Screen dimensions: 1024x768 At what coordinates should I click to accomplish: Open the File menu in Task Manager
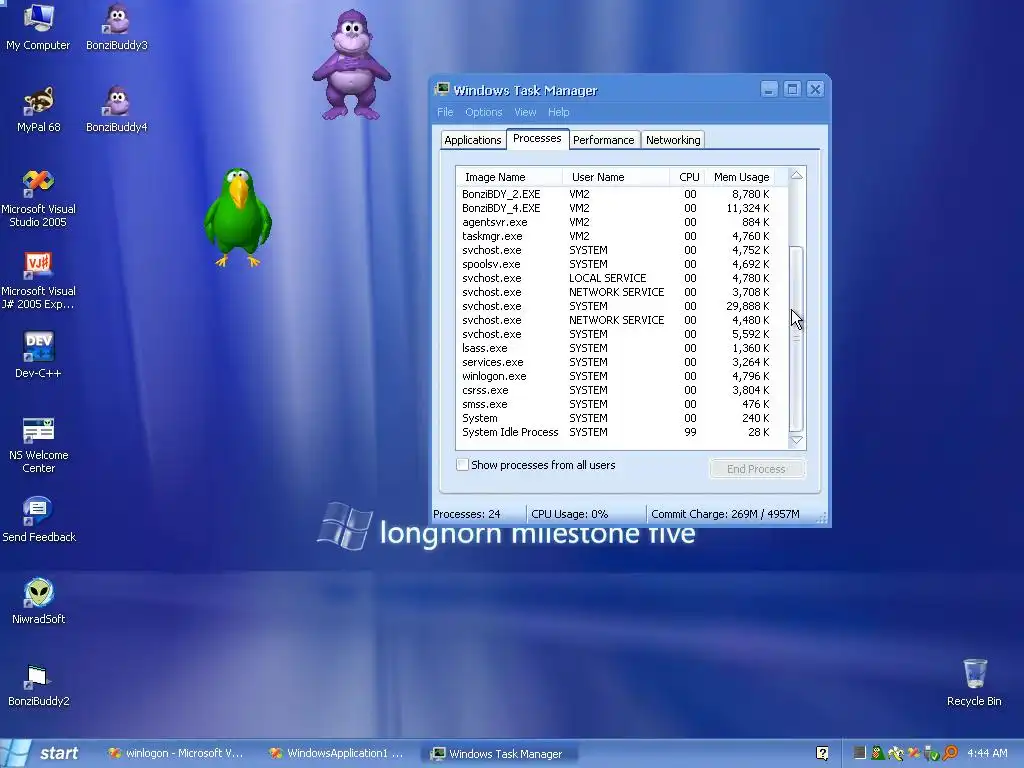point(445,112)
